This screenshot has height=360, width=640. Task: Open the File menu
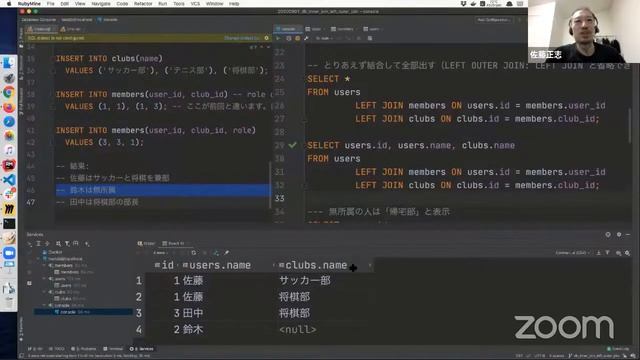tap(51, 4)
